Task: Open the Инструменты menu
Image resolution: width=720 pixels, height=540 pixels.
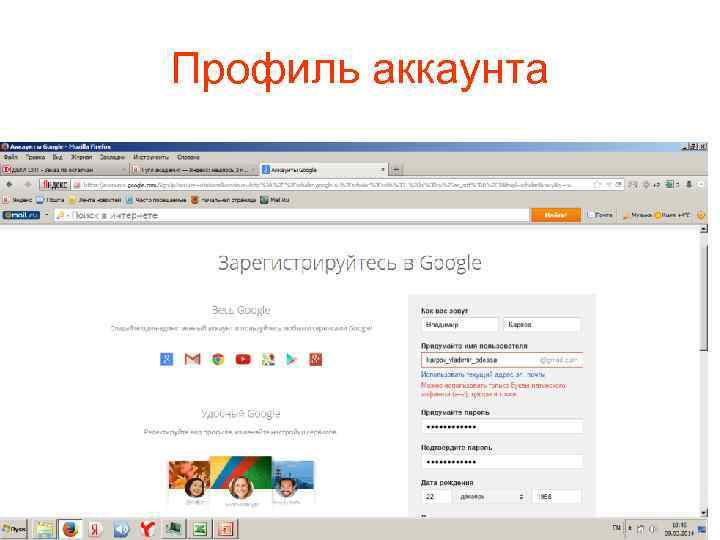Action: (151, 157)
